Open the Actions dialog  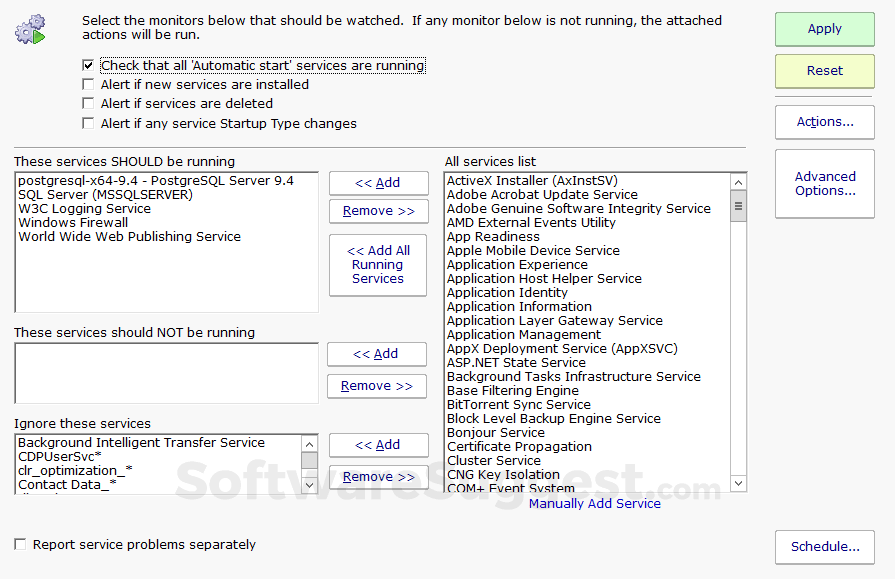[824, 121]
